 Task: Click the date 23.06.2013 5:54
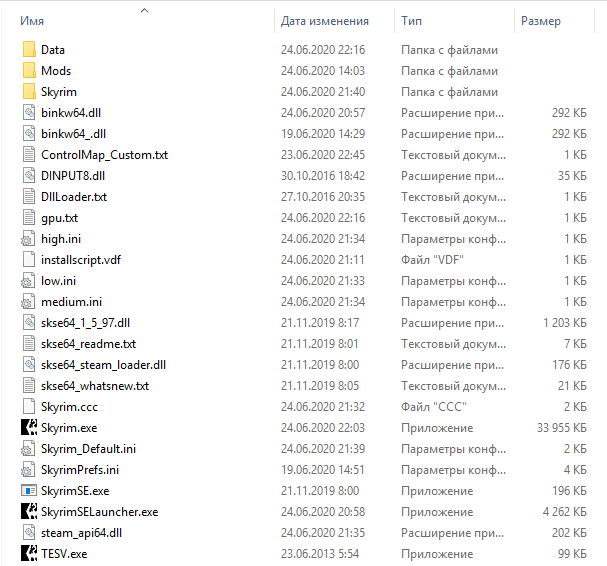[320, 554]
